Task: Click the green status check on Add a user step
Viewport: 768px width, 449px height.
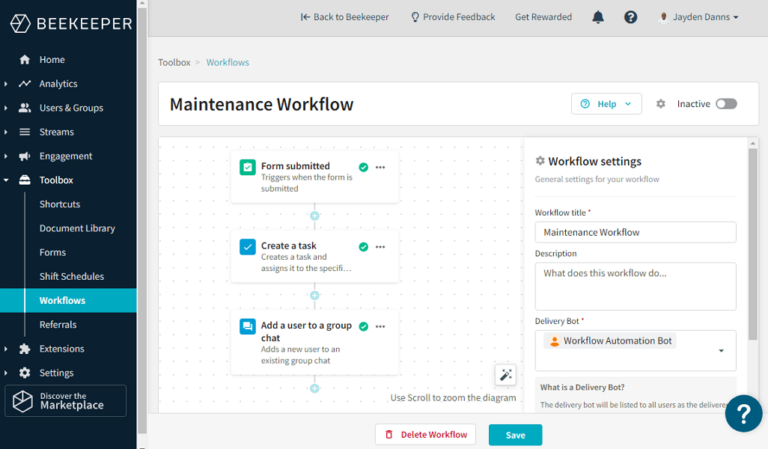Action: (x=363, y=327)
